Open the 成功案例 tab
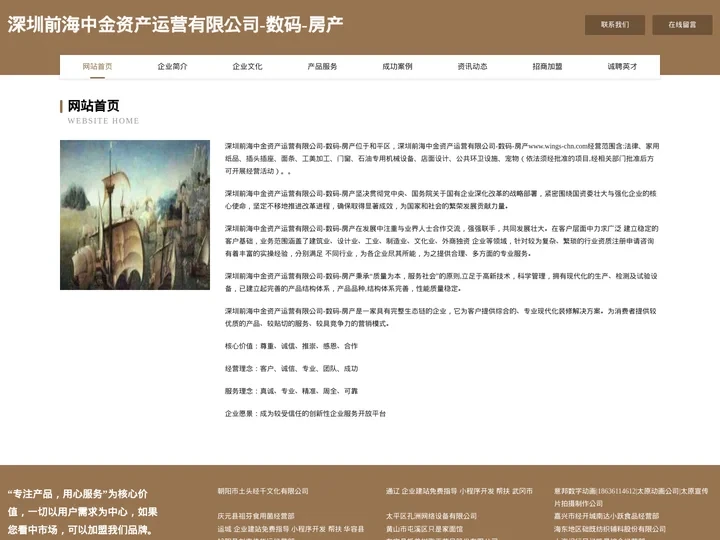 click(x=397, y=67)
